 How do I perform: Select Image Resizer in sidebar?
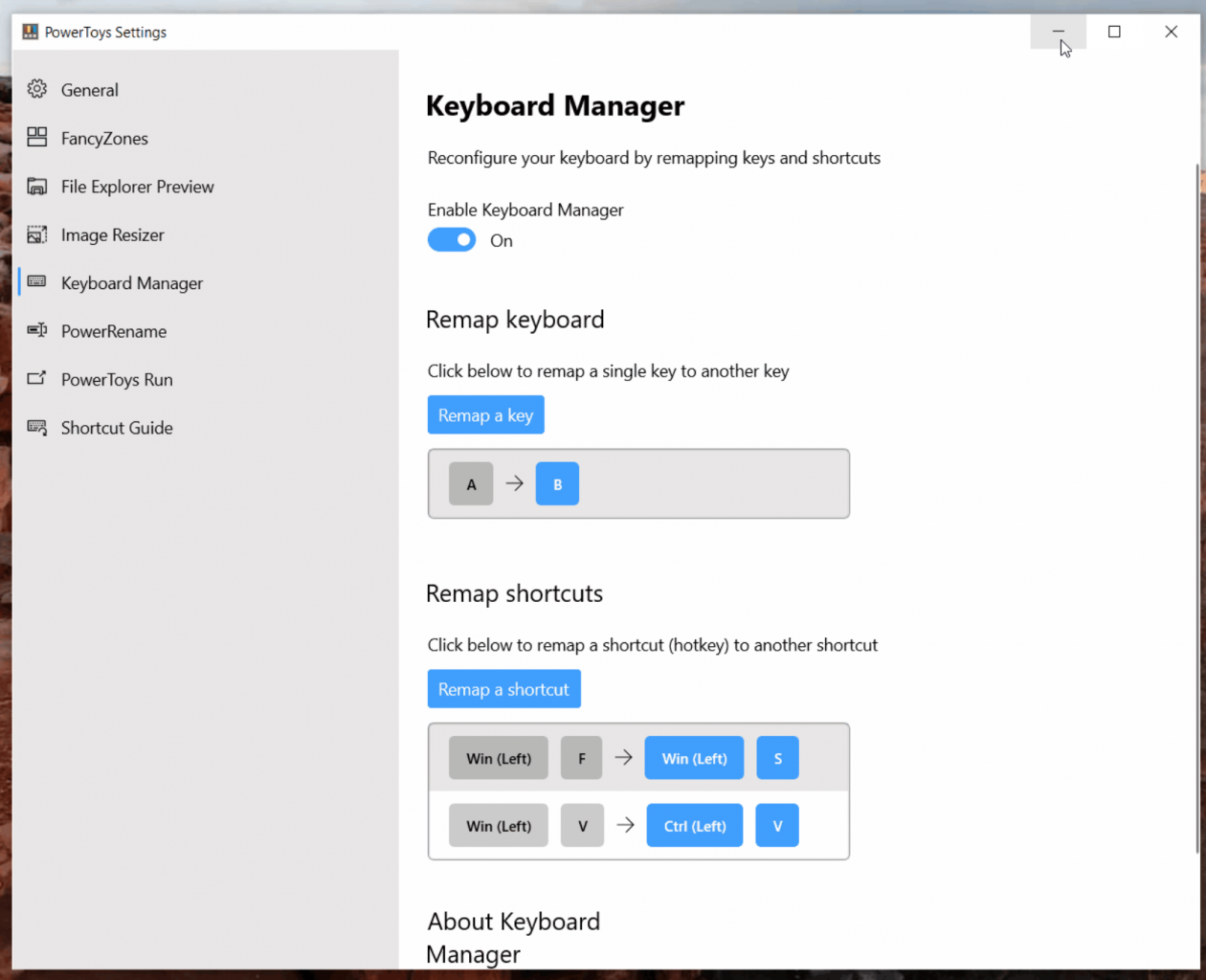pos(113,234)
